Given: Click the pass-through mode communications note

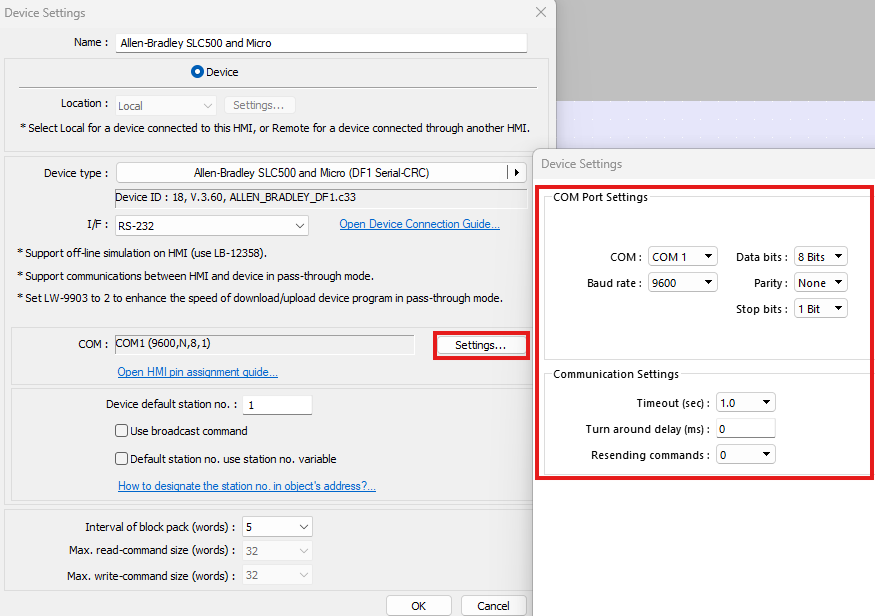Looking at the screenshot, I should click(x=195, y=276).
